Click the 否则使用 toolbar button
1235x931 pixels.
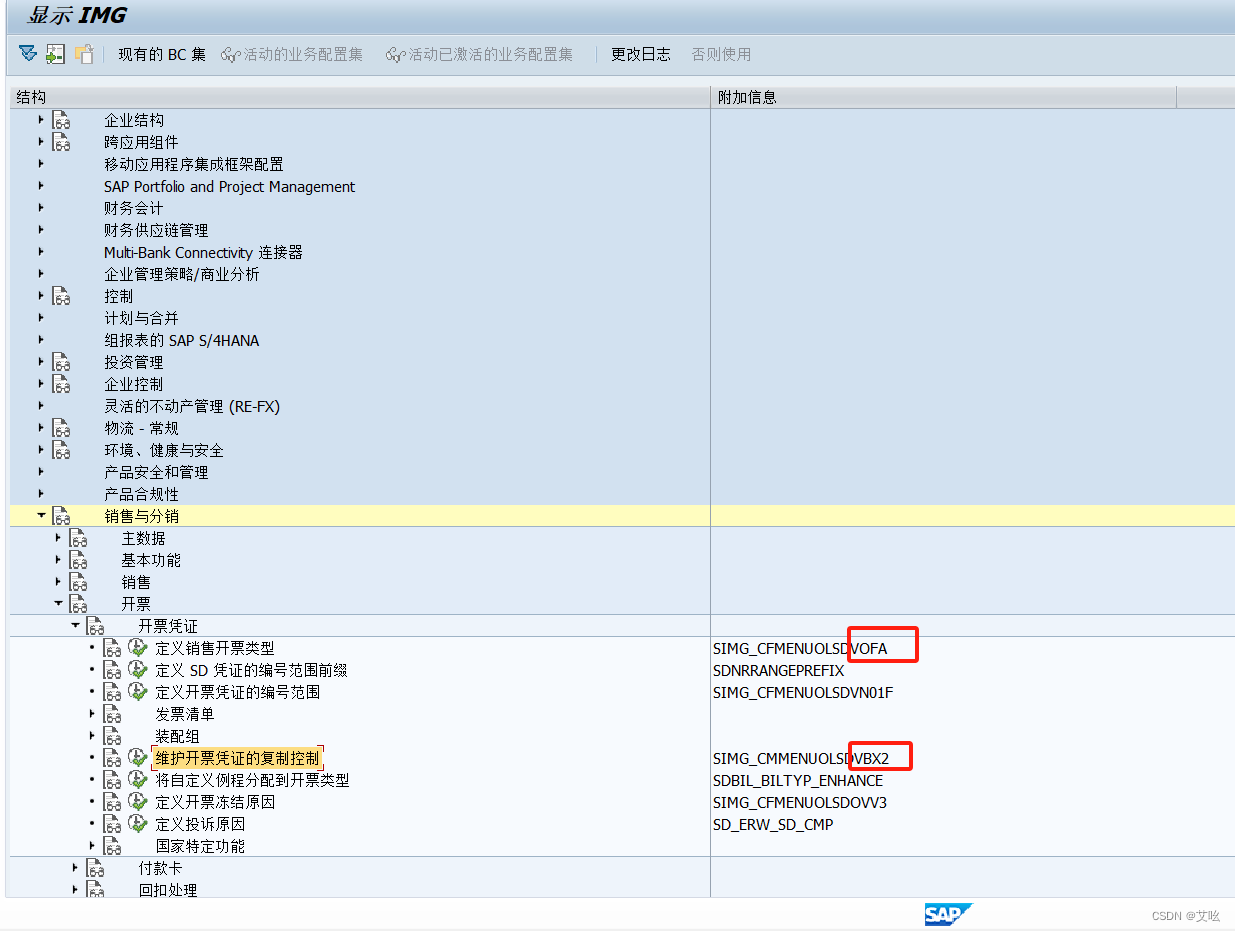[x=721, y=54]
